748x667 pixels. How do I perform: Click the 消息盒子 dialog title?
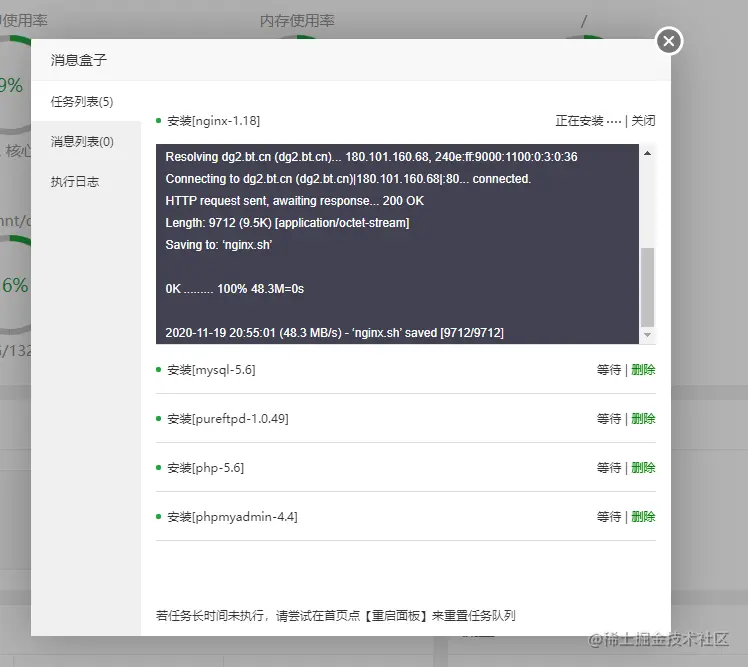tap(79, 60)
